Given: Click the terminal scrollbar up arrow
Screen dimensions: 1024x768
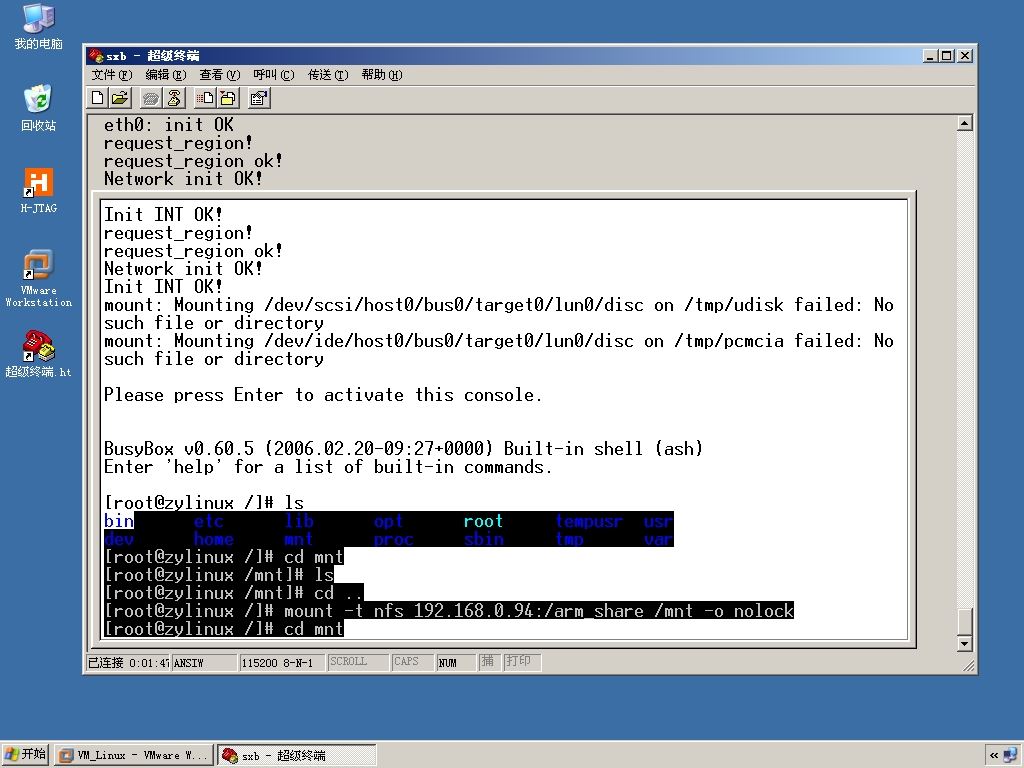Looking at the screenshot, I should (x=965, y=123).
